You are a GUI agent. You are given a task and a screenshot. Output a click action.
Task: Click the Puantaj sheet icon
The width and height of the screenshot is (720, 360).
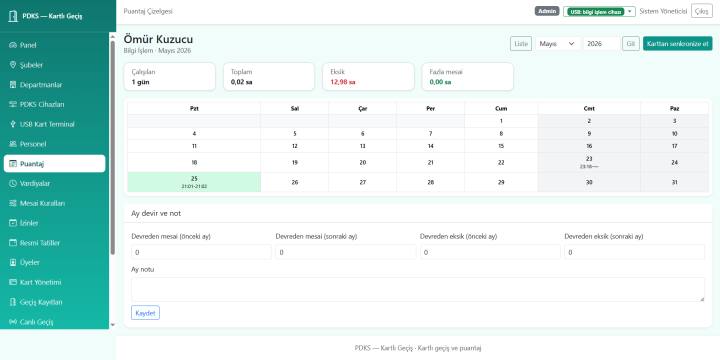tap(13, 164)
